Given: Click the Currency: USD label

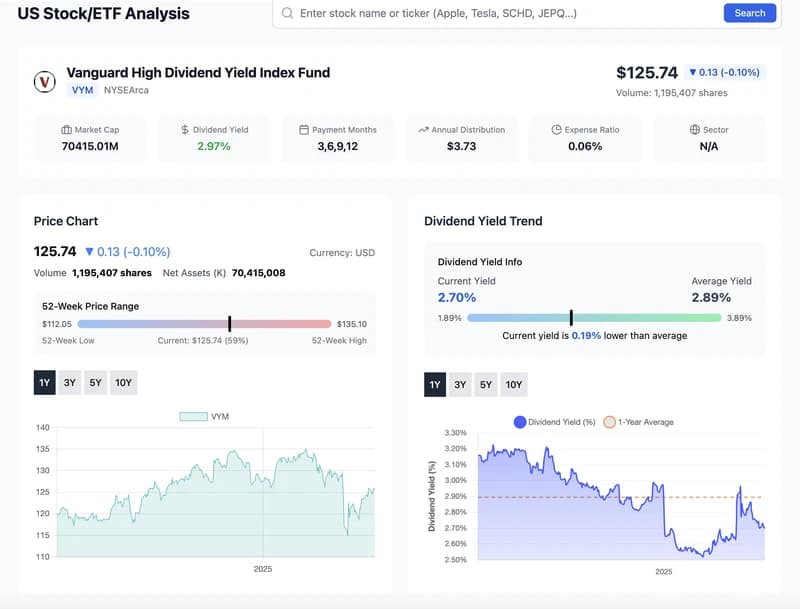Looking at the screenshot, I should coord(342,253).
